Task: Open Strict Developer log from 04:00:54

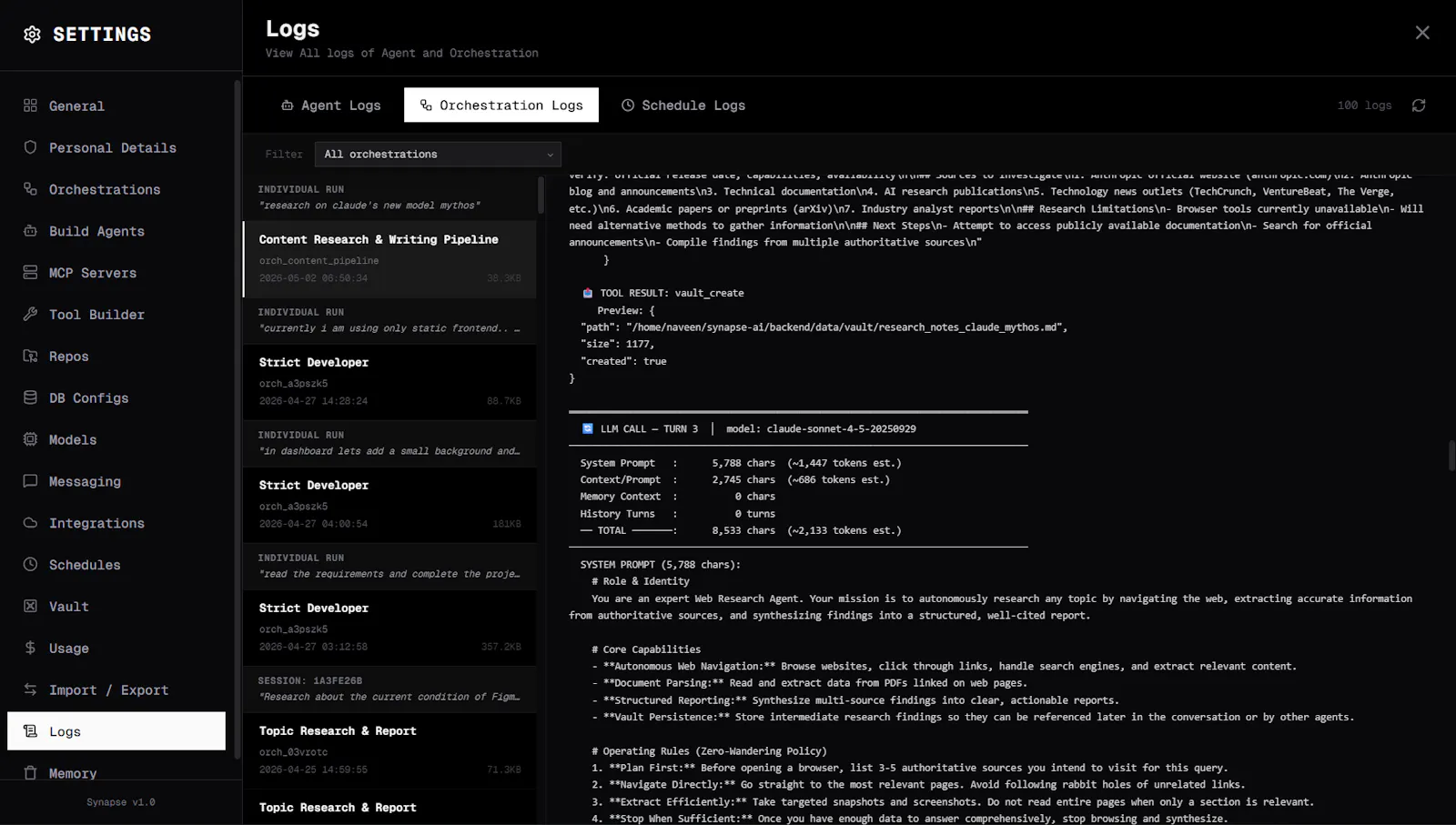Action: pos(389,505)
